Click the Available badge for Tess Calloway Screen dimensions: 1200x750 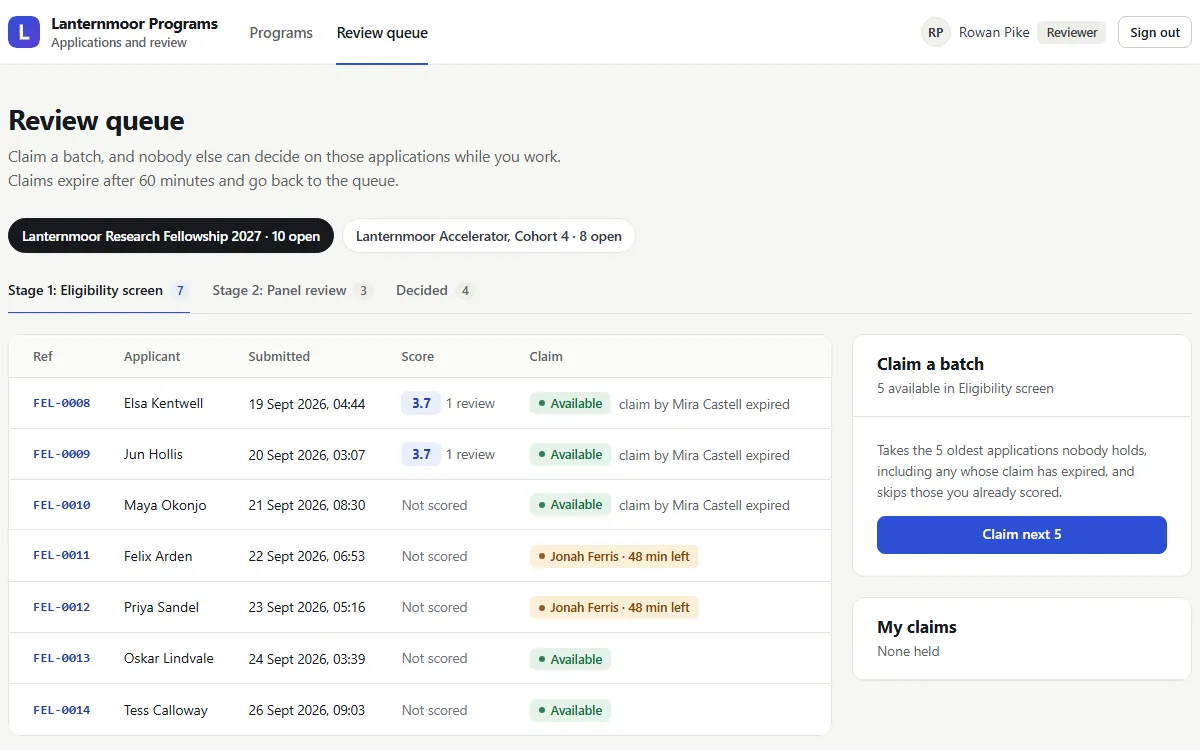(570, 710)
